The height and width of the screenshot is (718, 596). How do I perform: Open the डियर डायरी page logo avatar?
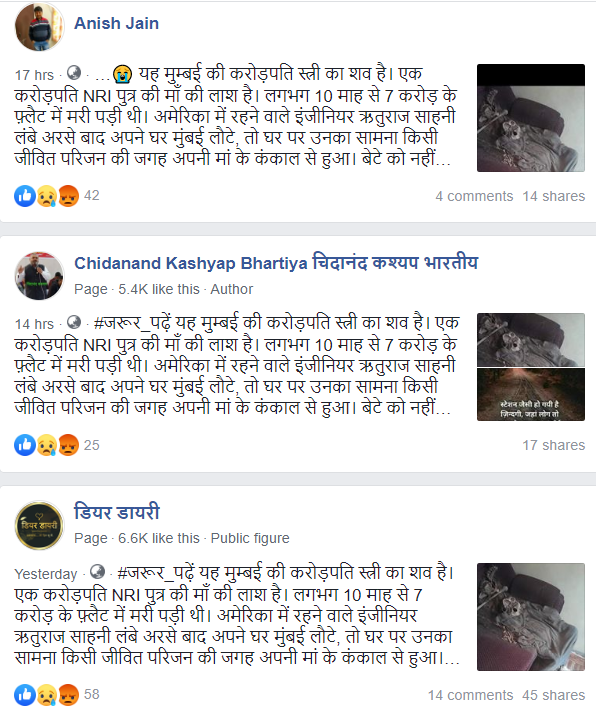coord(39,525)
